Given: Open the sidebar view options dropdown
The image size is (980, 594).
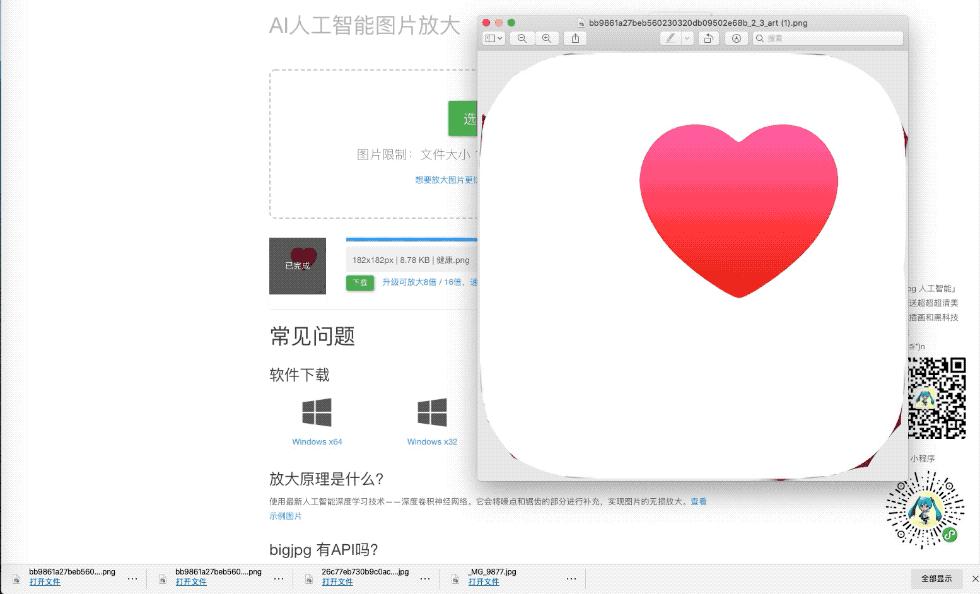Looking at the screenshot, I should (x=493, y=38).
